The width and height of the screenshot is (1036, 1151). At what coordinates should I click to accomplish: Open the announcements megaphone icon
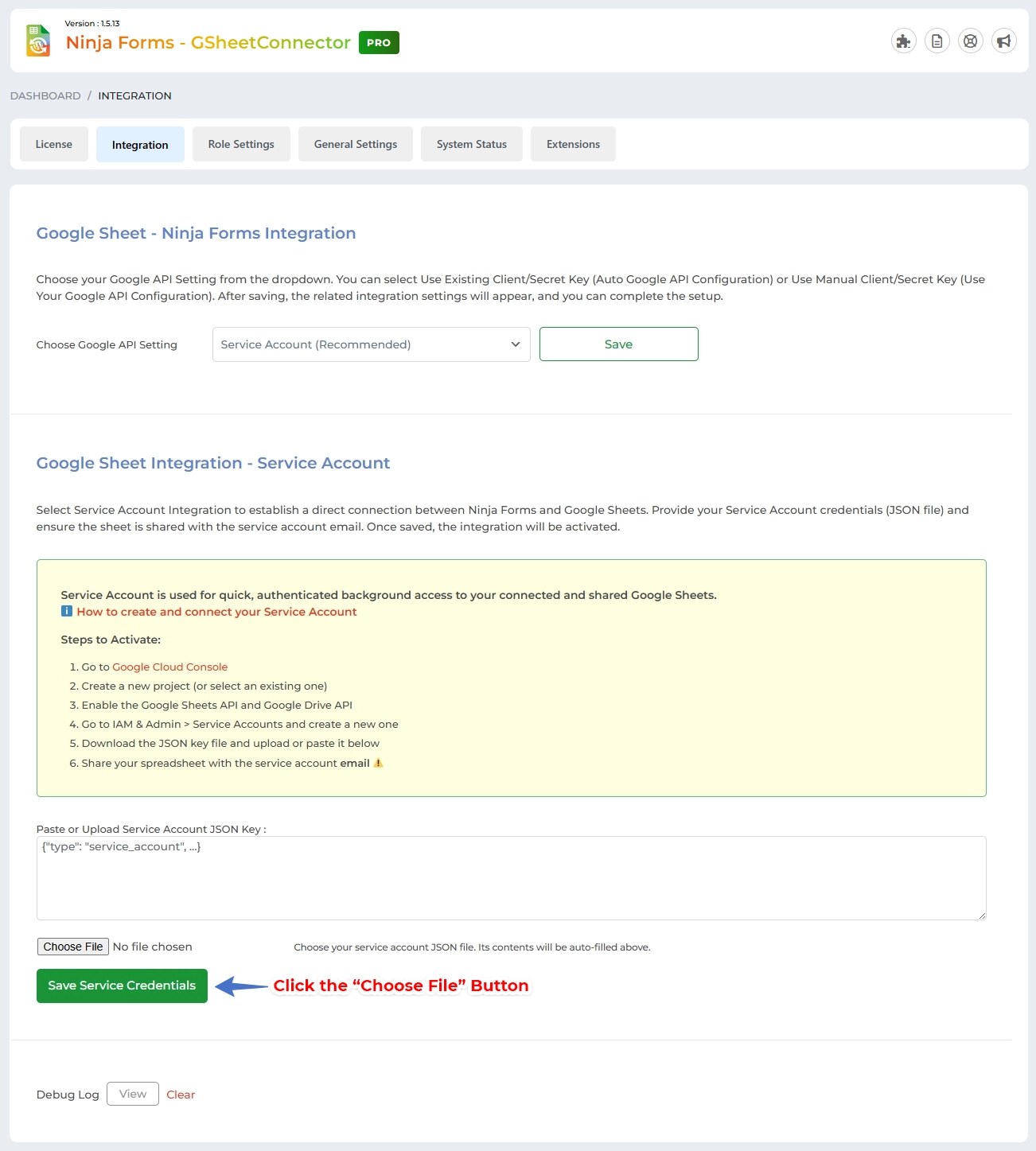(1003, 41)
